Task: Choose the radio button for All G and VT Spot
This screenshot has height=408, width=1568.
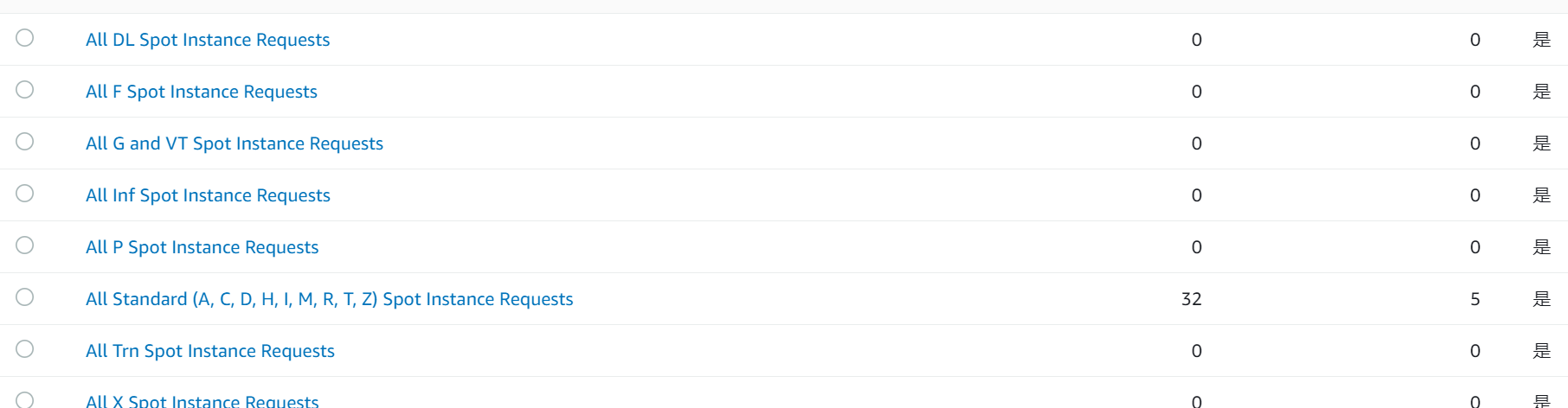Action: (25, 142)
